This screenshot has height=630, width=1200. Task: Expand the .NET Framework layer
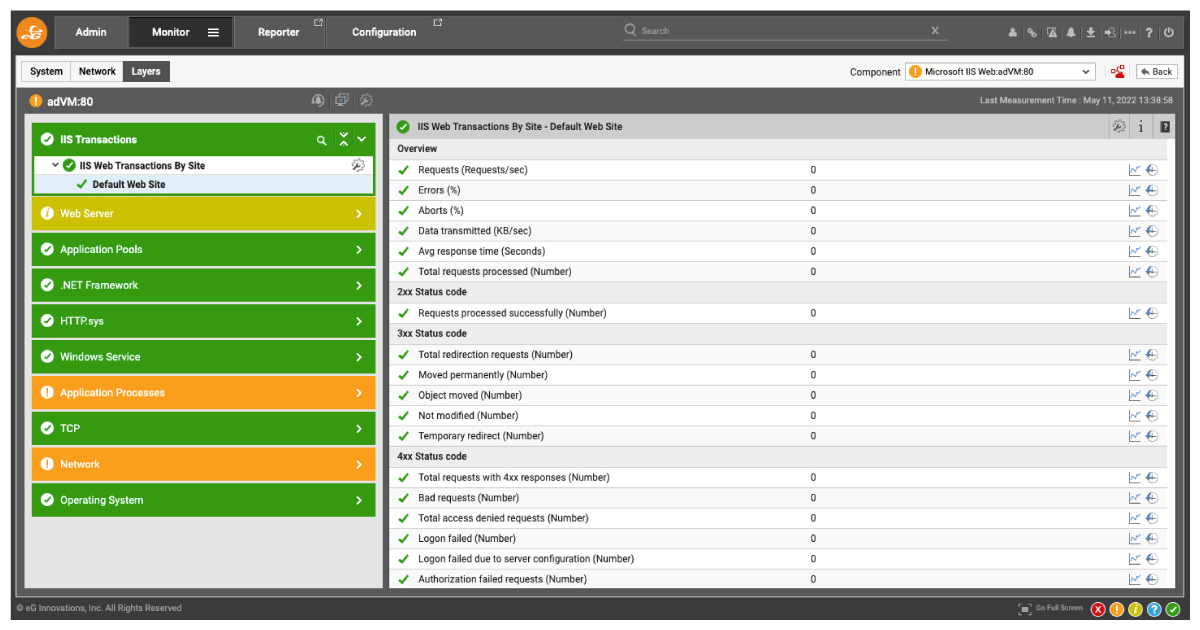click(x=203, y=286)
